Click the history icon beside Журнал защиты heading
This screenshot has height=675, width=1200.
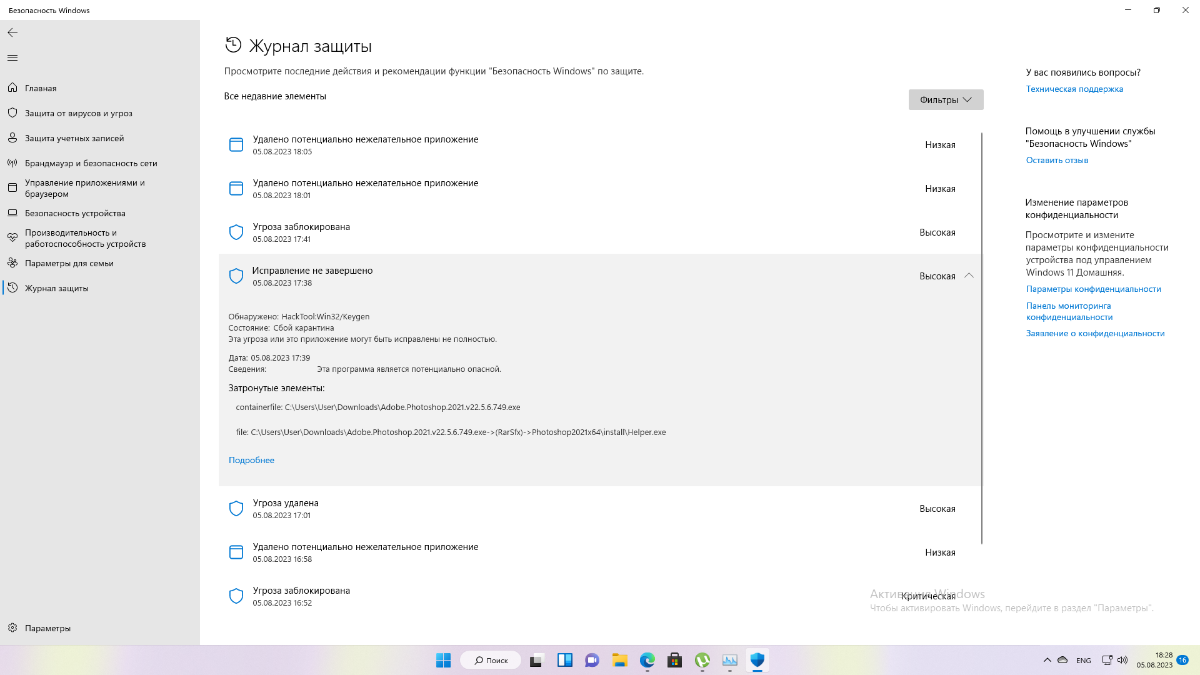233,45
